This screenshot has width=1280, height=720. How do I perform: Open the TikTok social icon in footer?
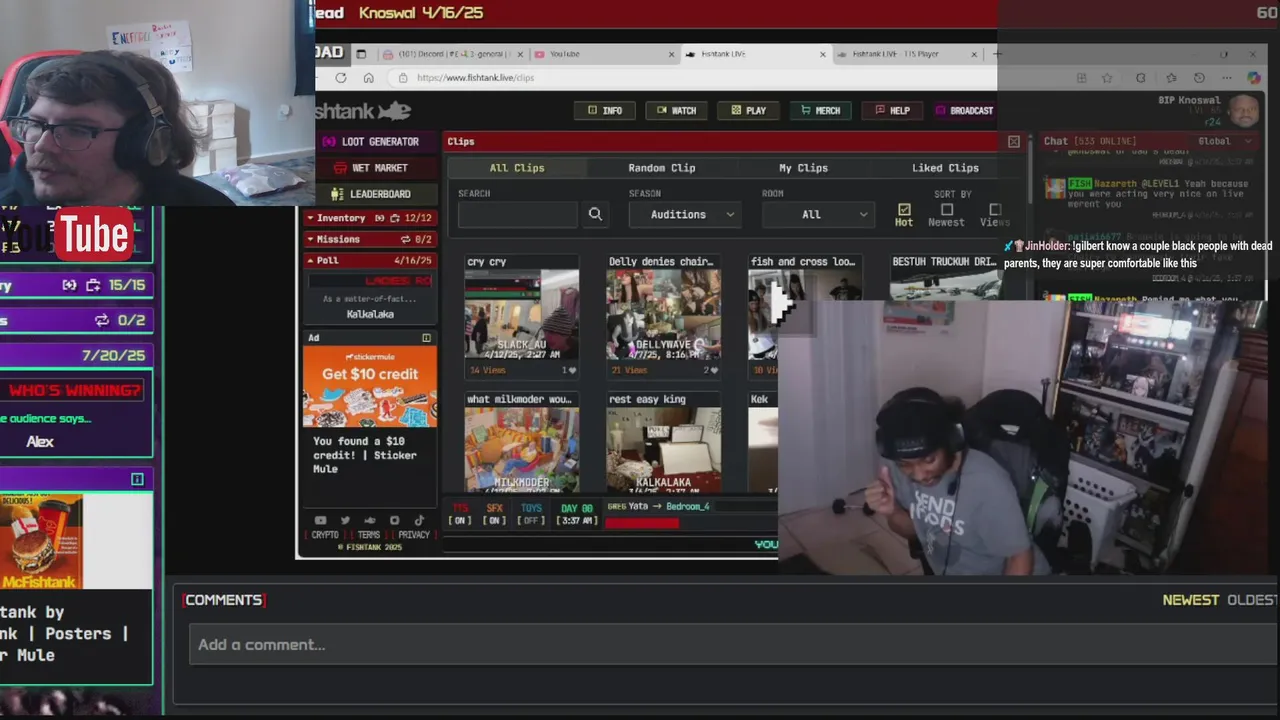pos(419,520)
